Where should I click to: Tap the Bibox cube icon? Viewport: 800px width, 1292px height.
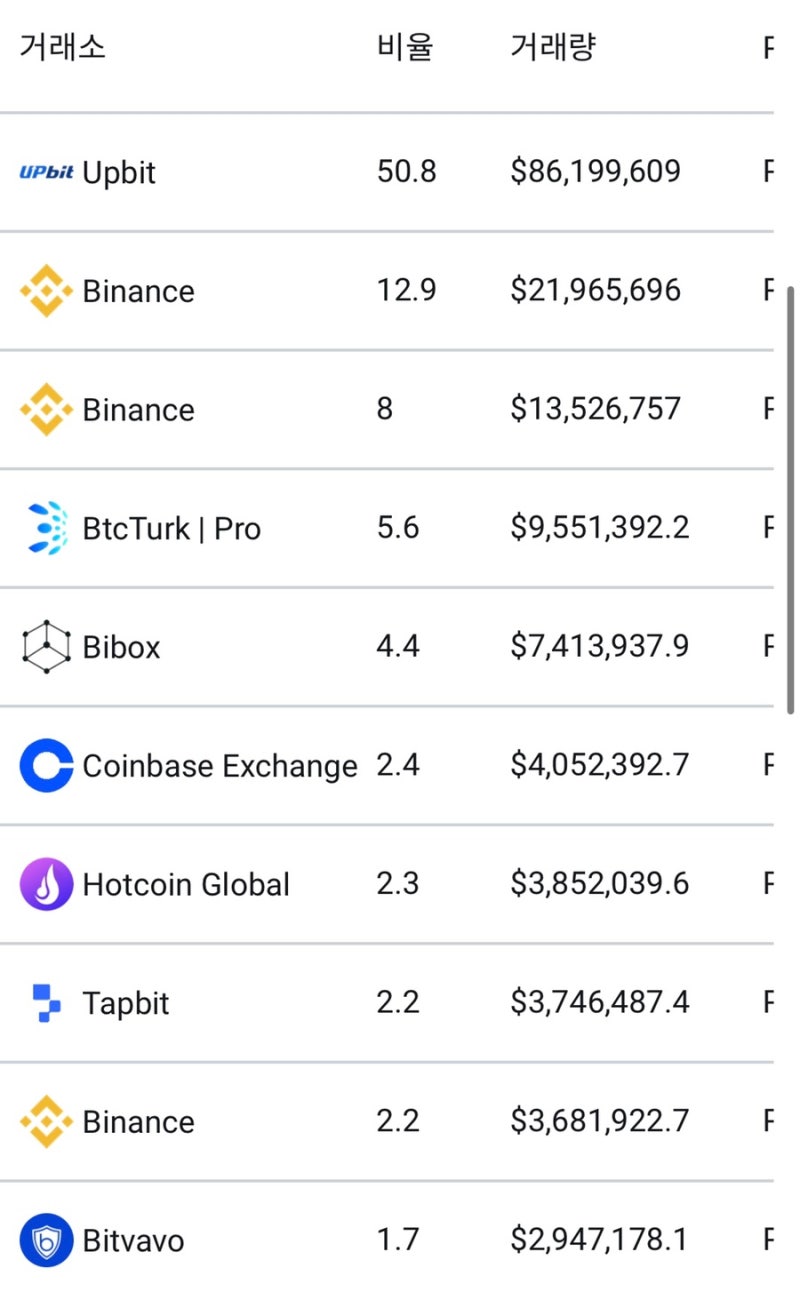46,647
